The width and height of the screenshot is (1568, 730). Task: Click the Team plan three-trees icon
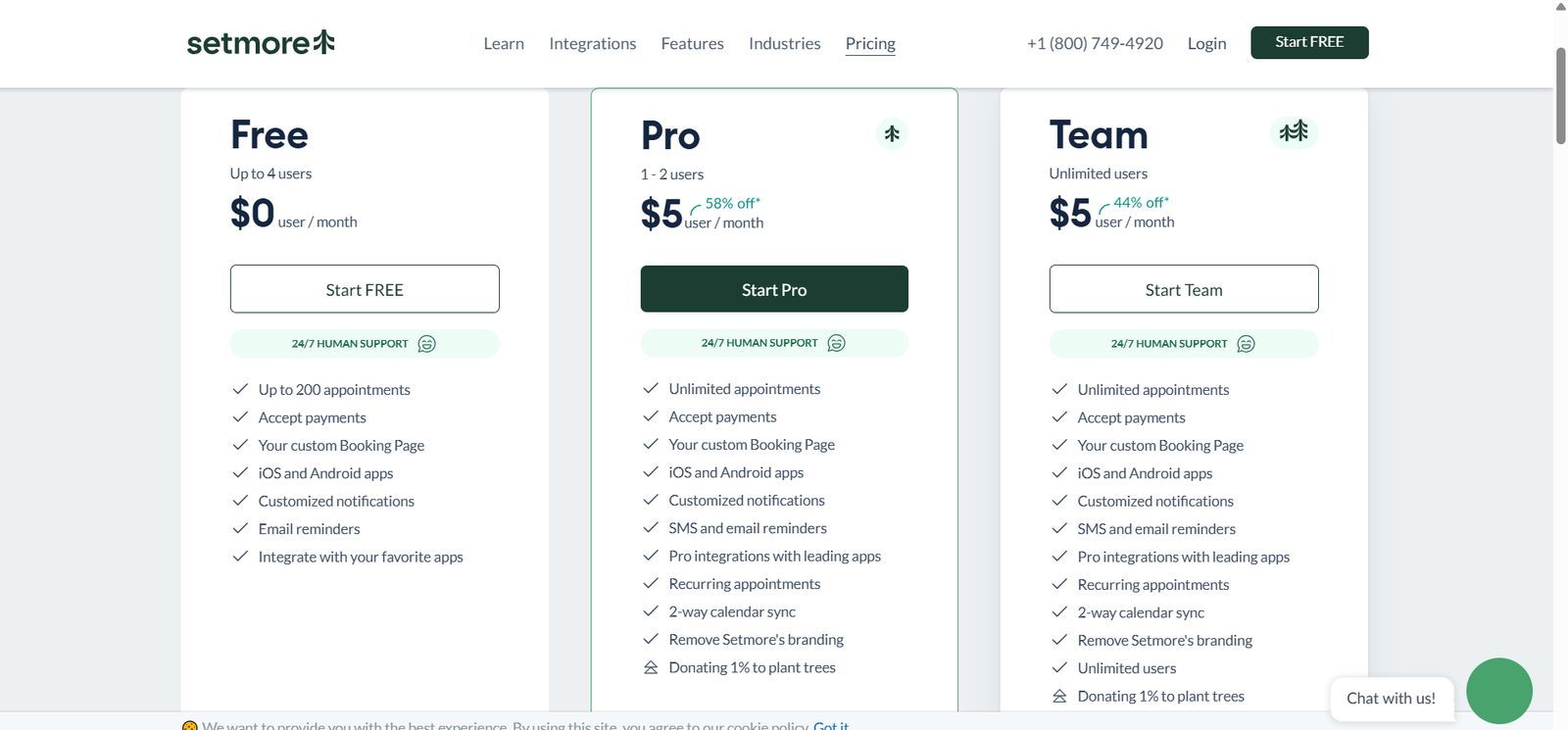[x=1294, y=131]
